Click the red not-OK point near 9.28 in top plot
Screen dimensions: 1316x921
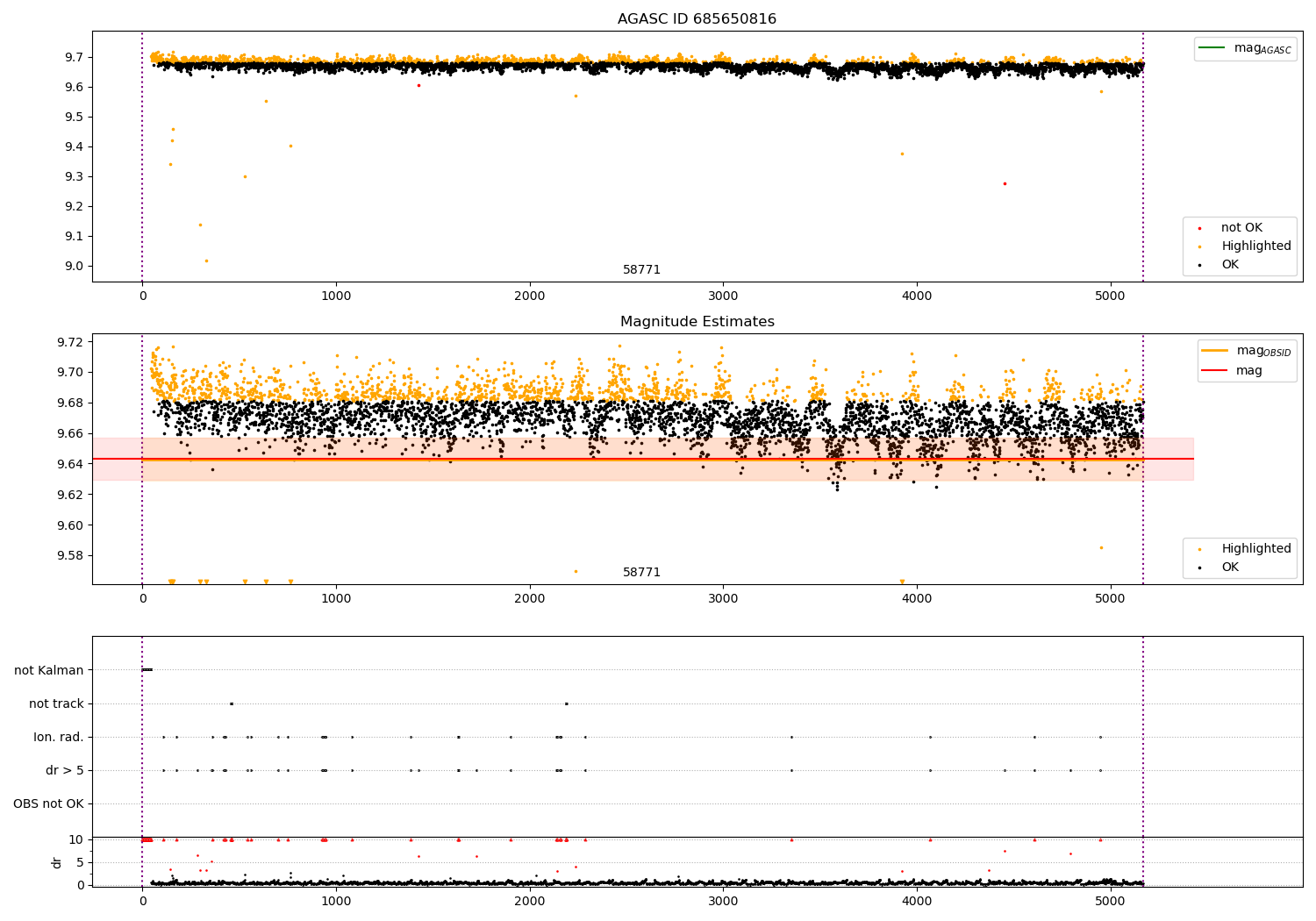click(x=1005, y=183)
